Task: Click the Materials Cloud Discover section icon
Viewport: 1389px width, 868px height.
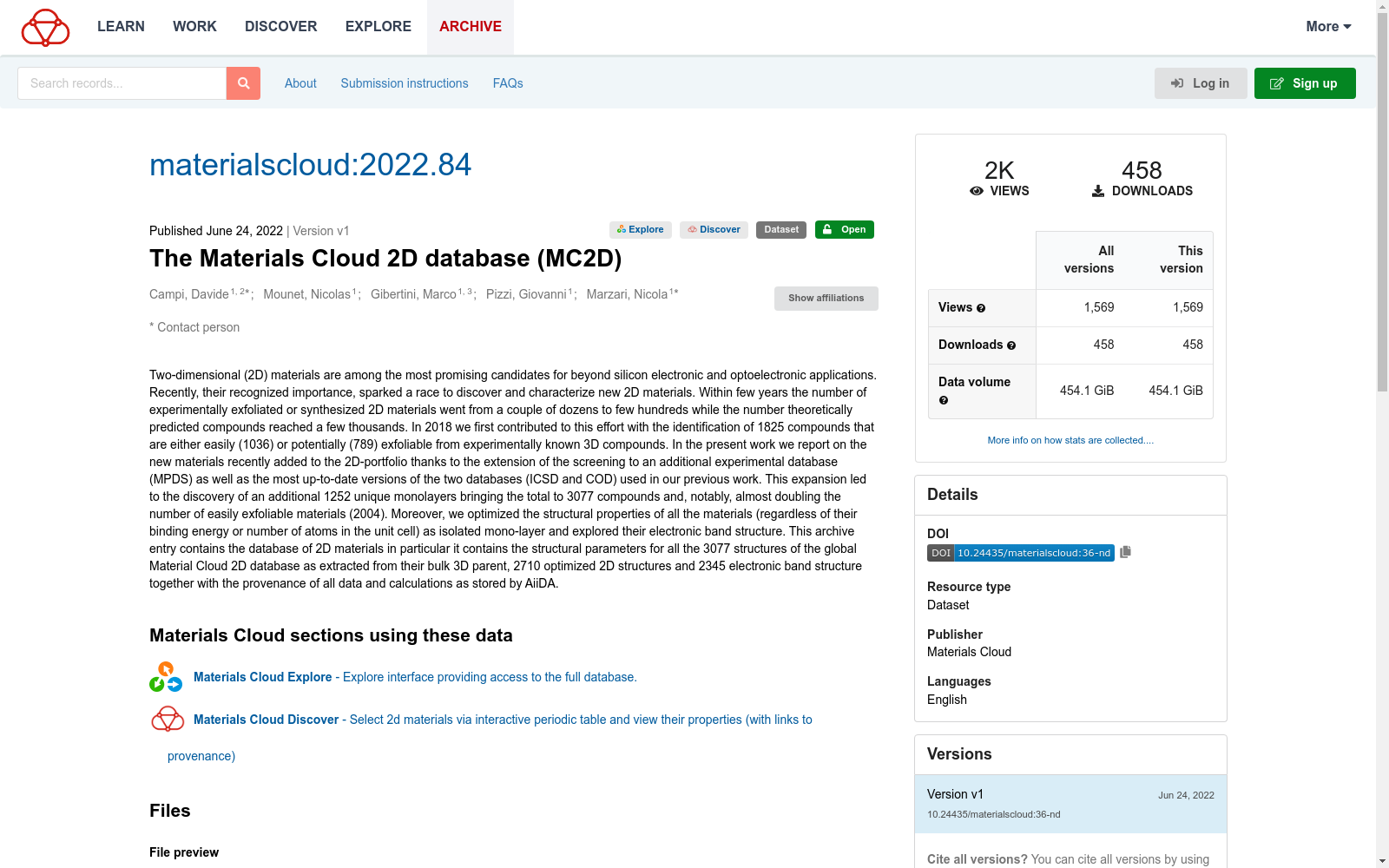Action: 168,720
